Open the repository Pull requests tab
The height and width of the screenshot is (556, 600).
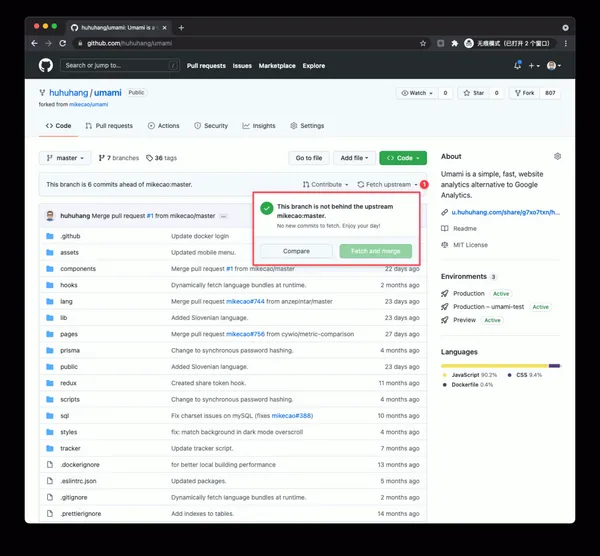(109, 126)
